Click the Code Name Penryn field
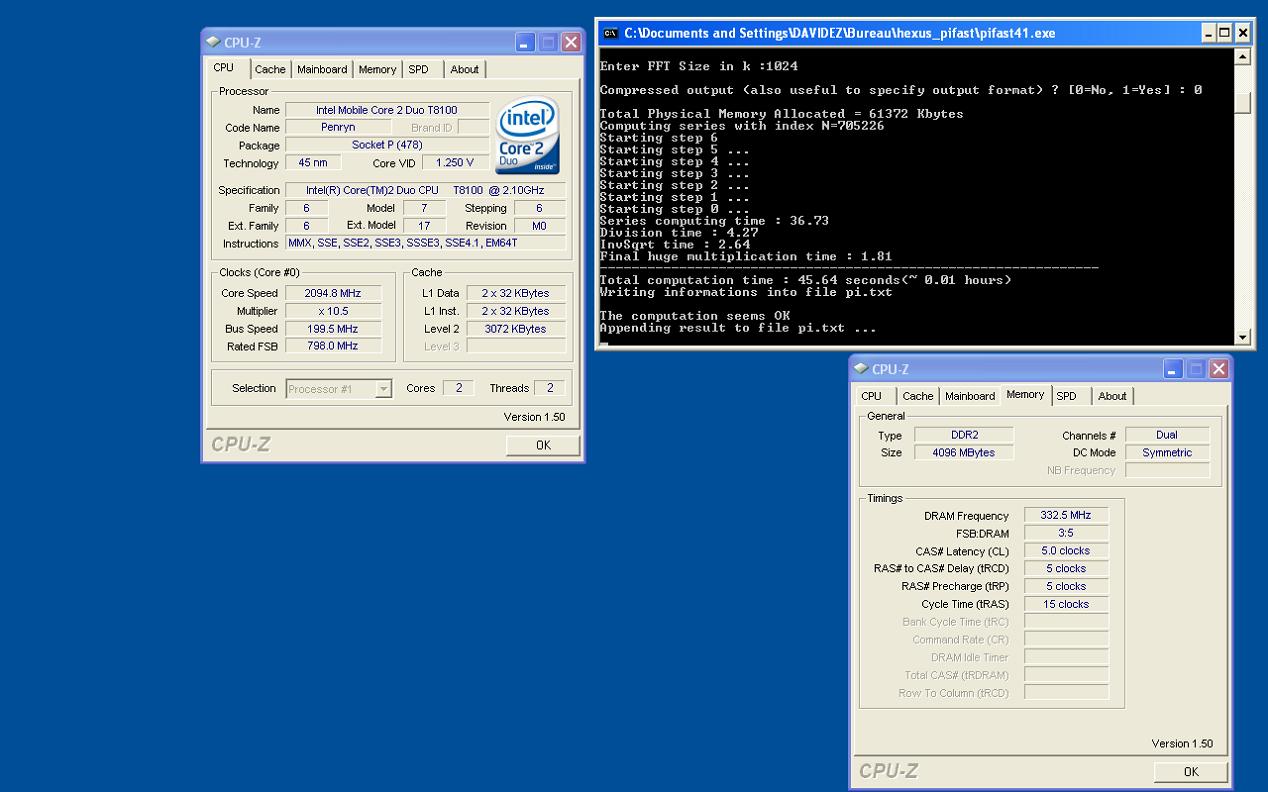Image resolution: width=1268 pixels, height=792 pixels. (x=337, y=128)
